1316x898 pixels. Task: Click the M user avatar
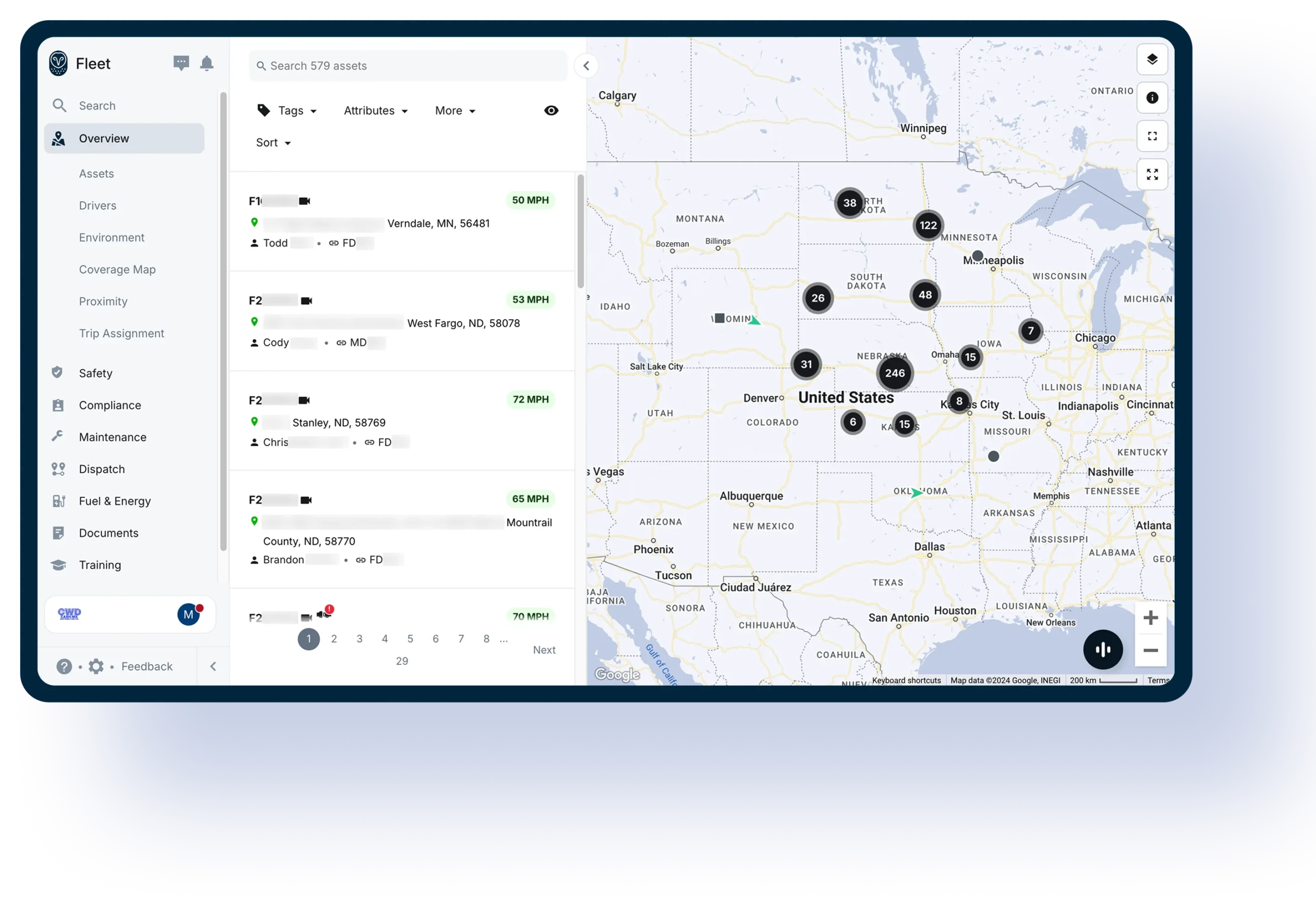(x=189, y=614)
